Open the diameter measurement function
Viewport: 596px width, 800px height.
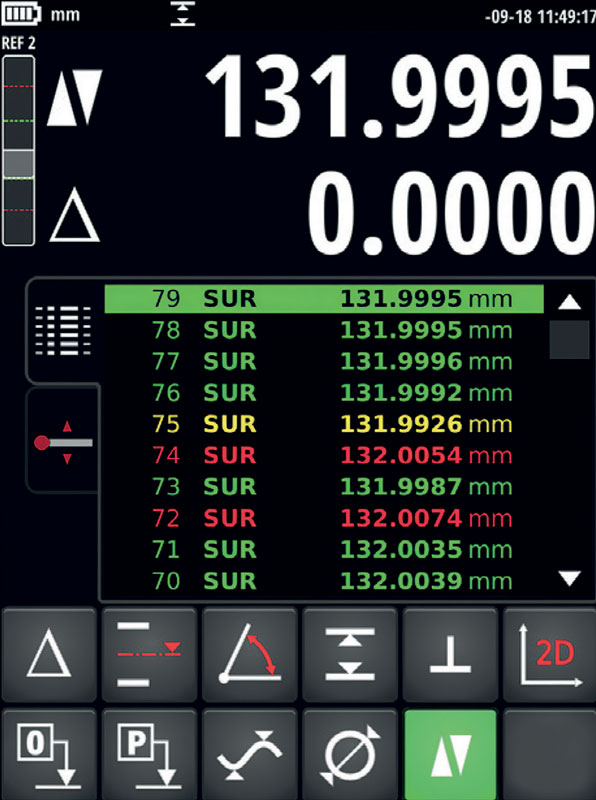(350, 755)
